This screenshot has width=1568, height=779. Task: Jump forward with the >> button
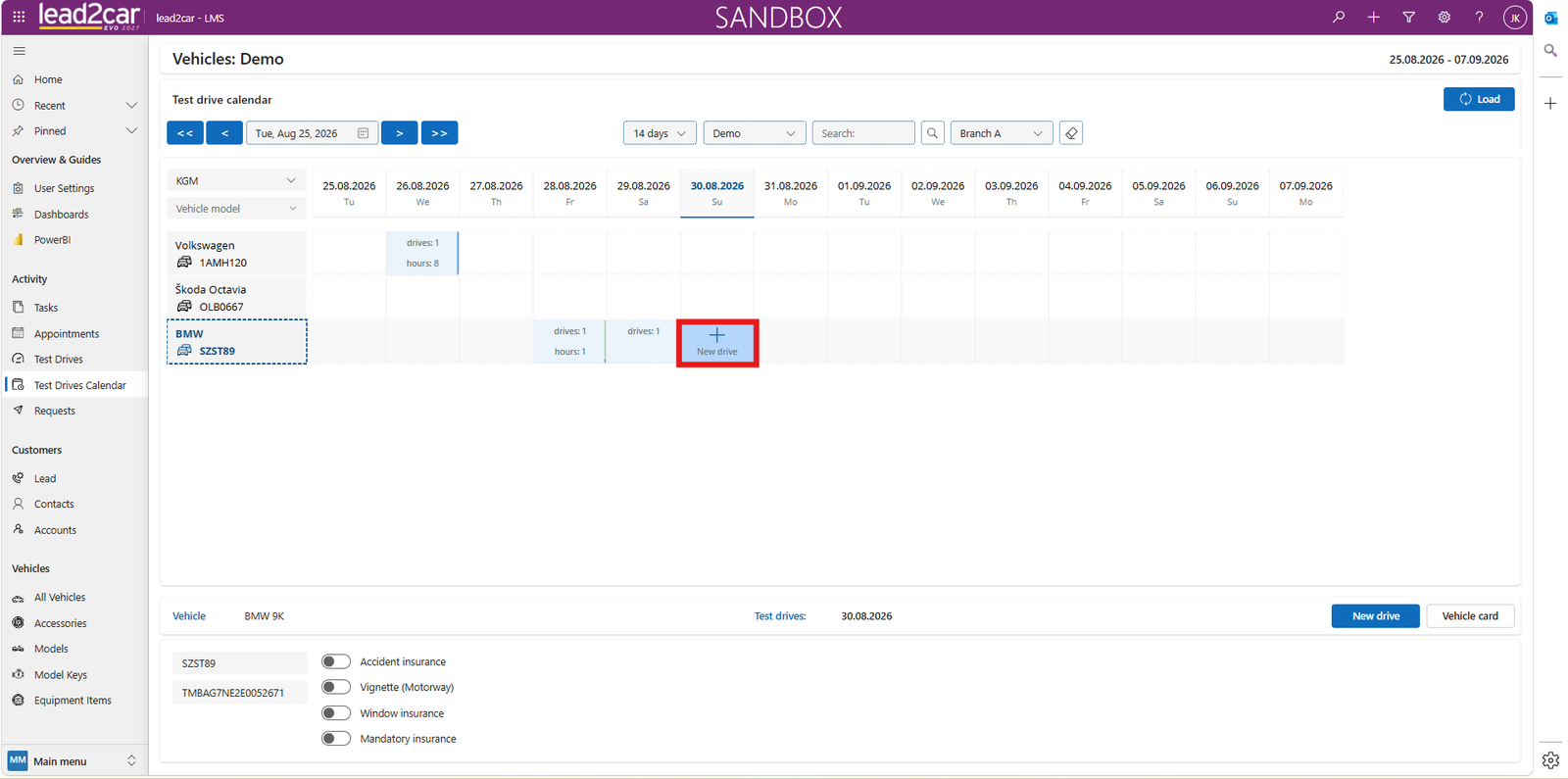point(439,133)
